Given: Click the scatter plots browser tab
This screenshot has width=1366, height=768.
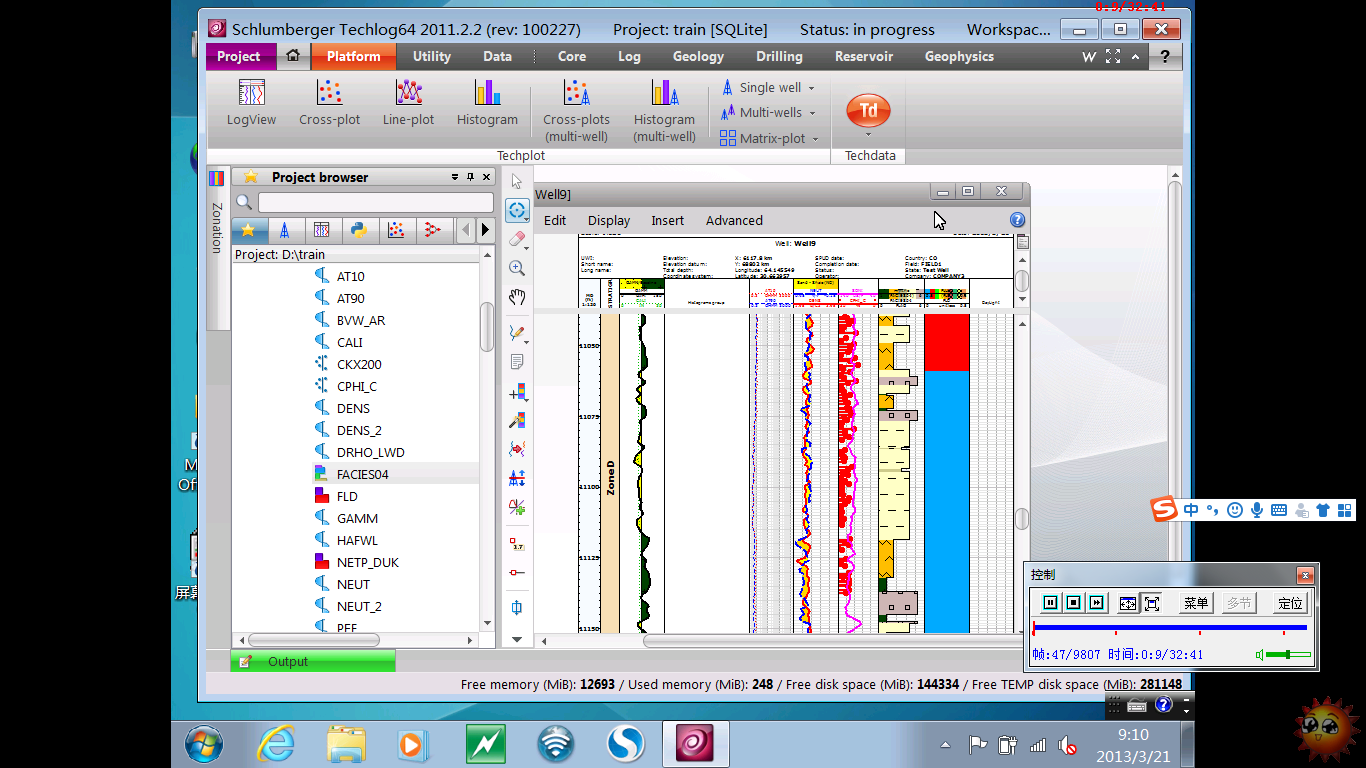Looking at the screenshot, I should (x=396, y=230).
